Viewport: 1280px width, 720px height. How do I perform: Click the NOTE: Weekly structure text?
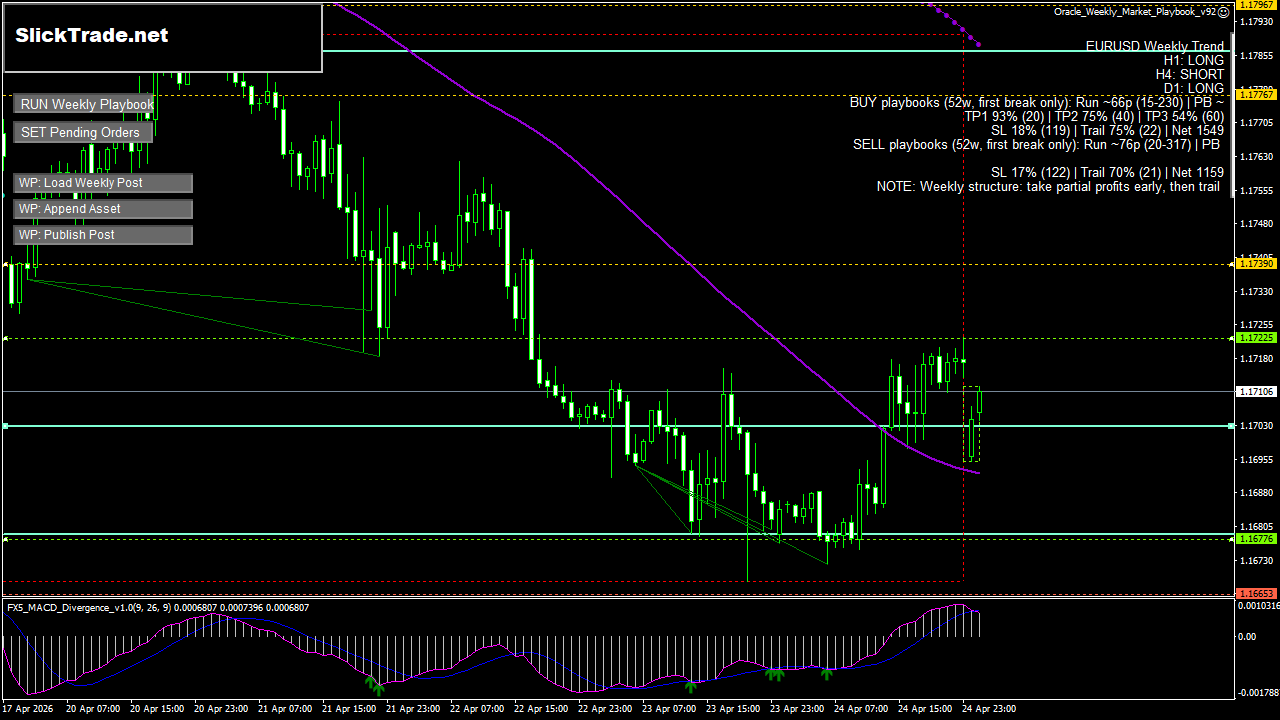point(1048,186)
